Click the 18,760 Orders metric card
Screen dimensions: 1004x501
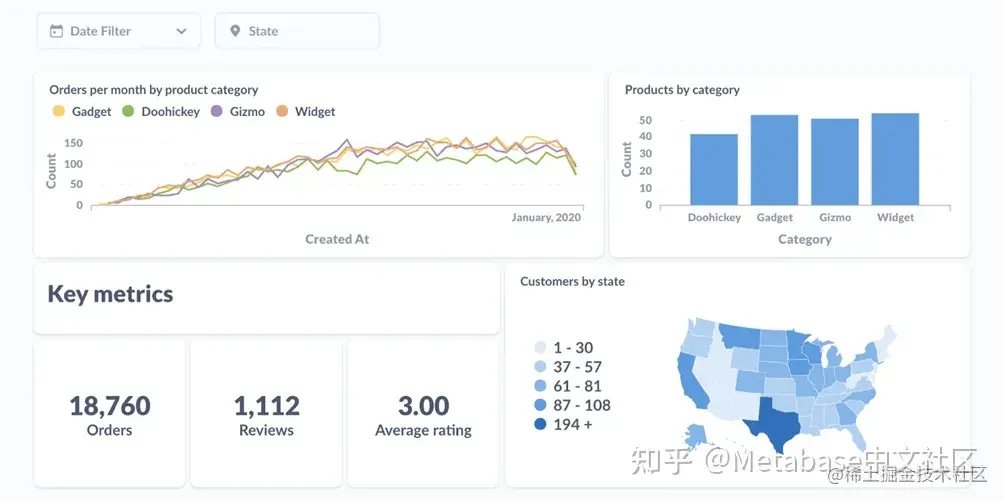[x=109, y=413]
